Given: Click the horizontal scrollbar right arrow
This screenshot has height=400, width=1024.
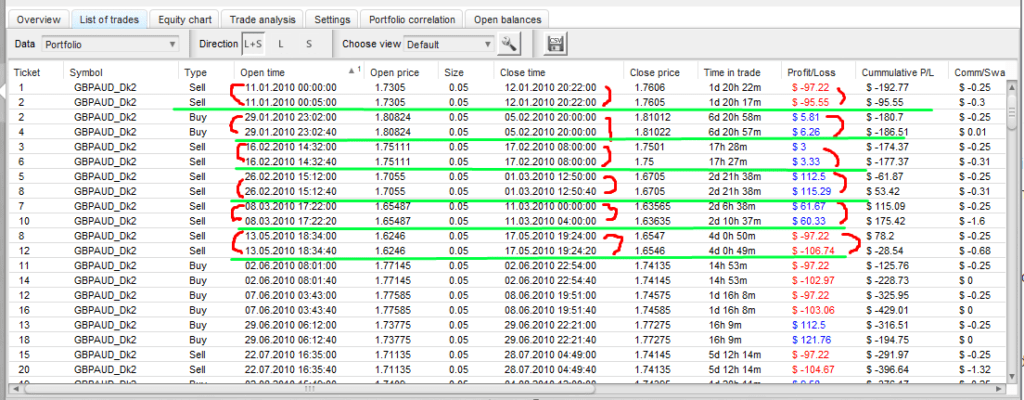Looking at the screenshot, I should point(1001,388).
